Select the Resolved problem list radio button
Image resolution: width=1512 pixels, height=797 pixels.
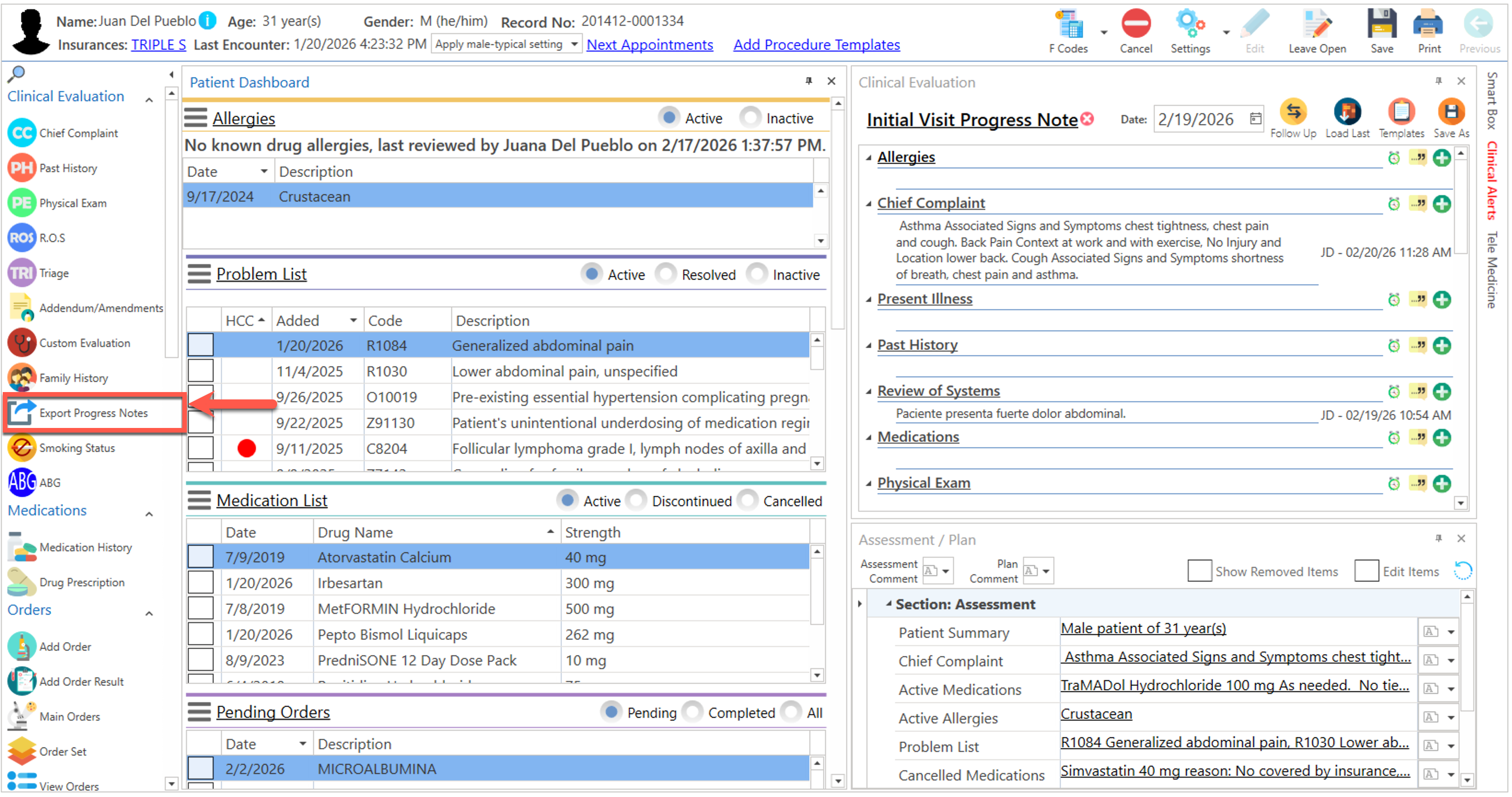click(x=666, y=274)
